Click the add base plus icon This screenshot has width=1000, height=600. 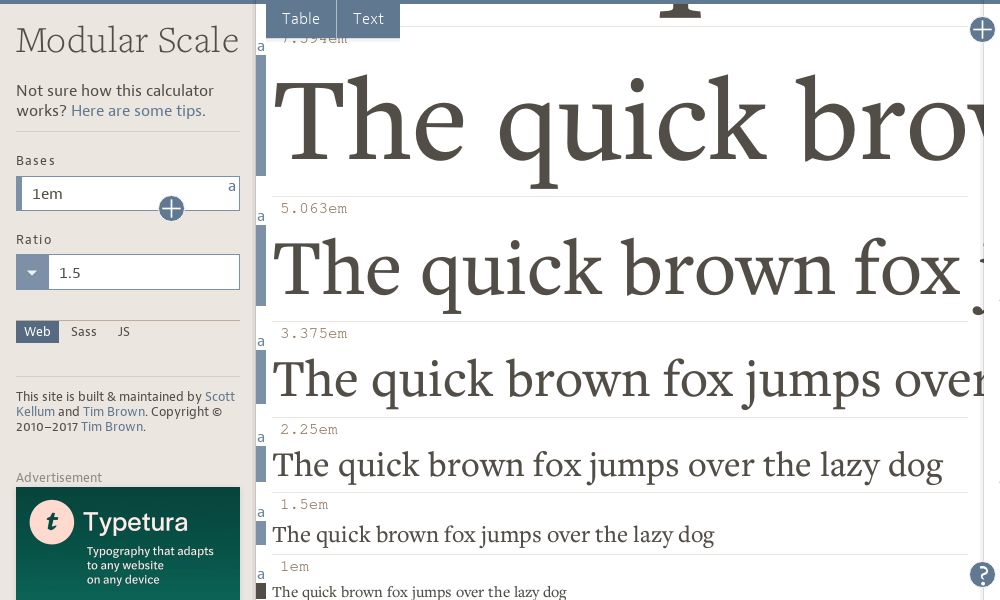(171, 208)
